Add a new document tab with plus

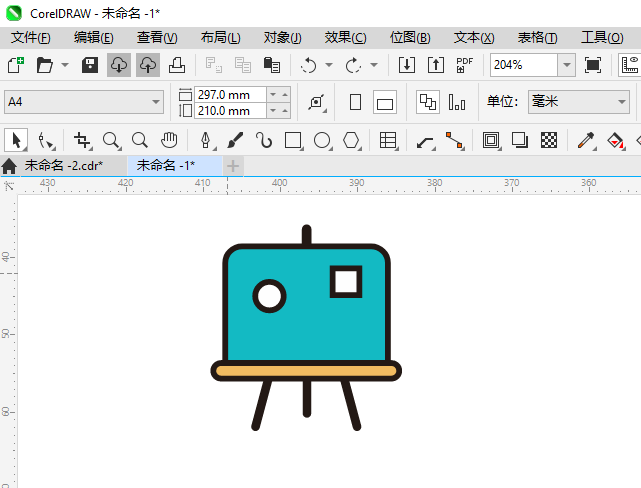coord(233,166)
